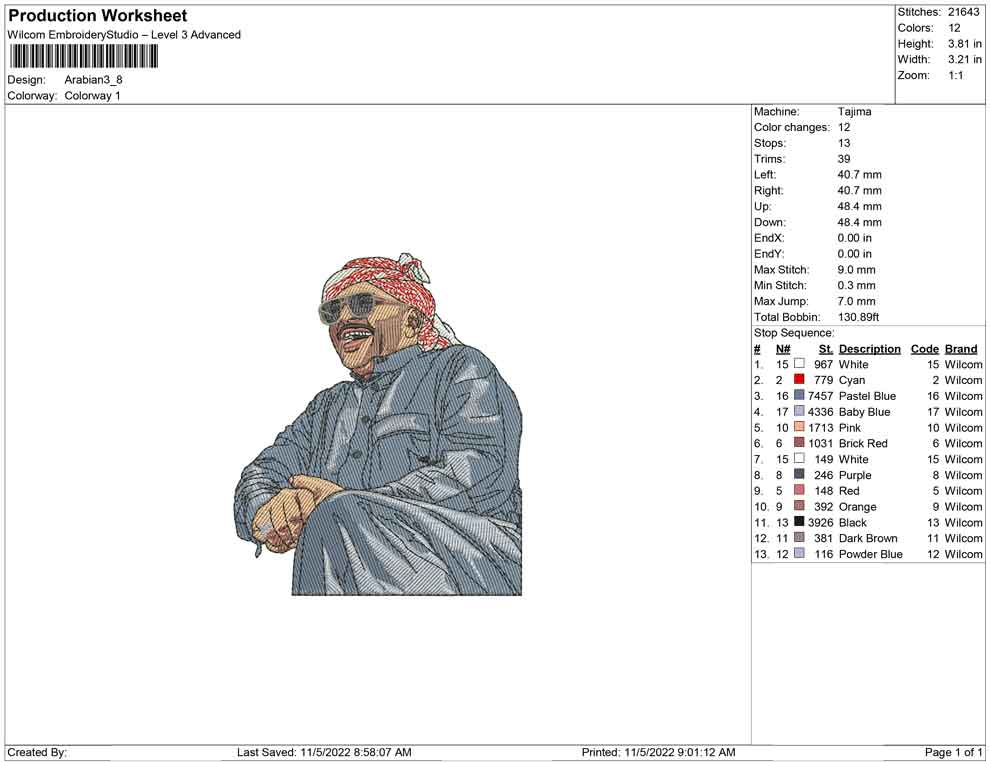Click the 'Wilcom EmbroideryStudio – Level 3 Advanced' text
990x762 pixels.
(124, 35)
